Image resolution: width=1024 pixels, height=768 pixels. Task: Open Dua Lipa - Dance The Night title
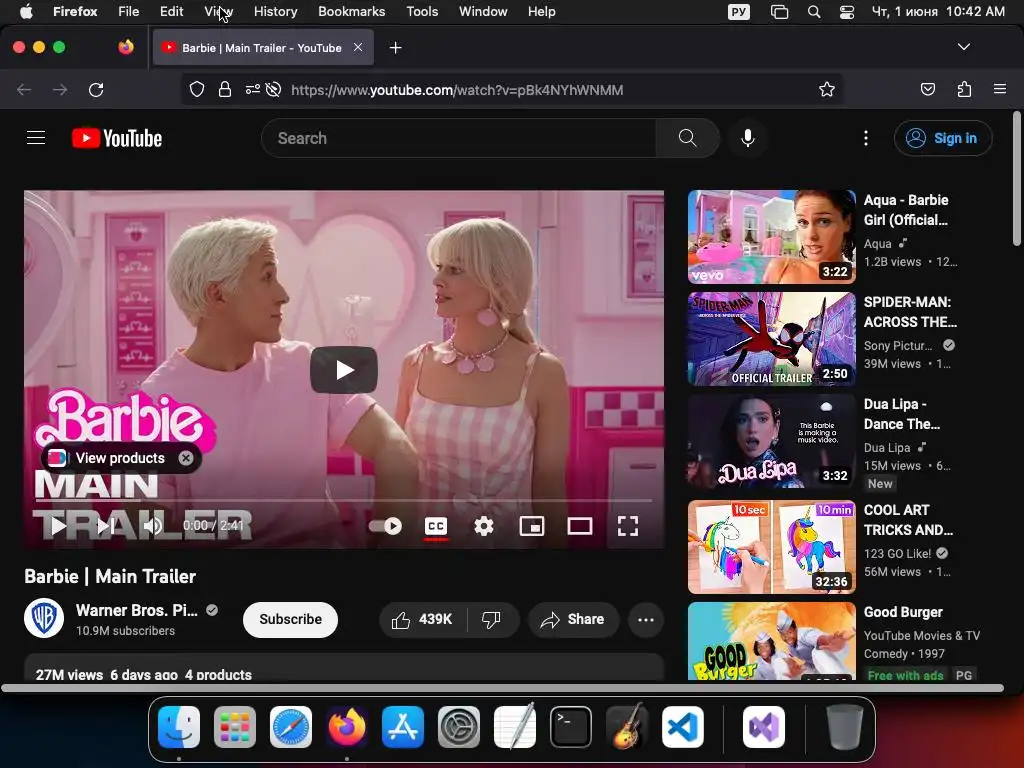[x=902, y=414]
